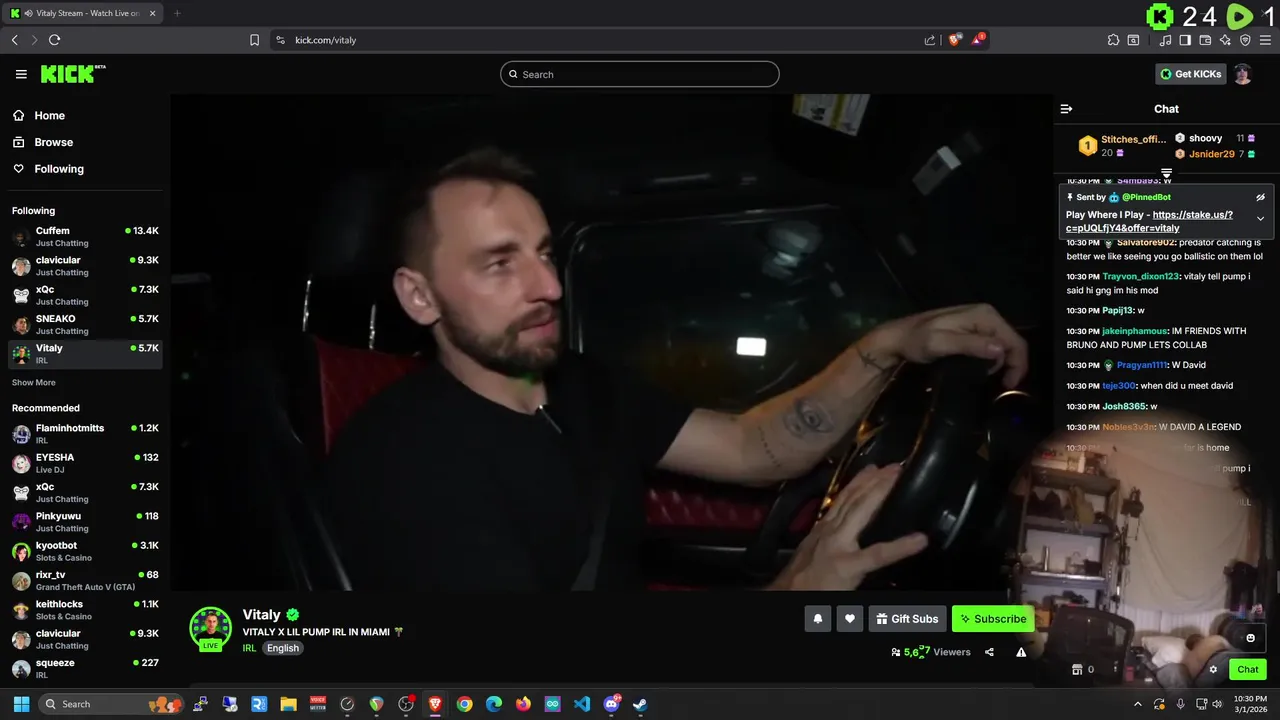Bookmark this page with bookmark icon

pos(254,40)
